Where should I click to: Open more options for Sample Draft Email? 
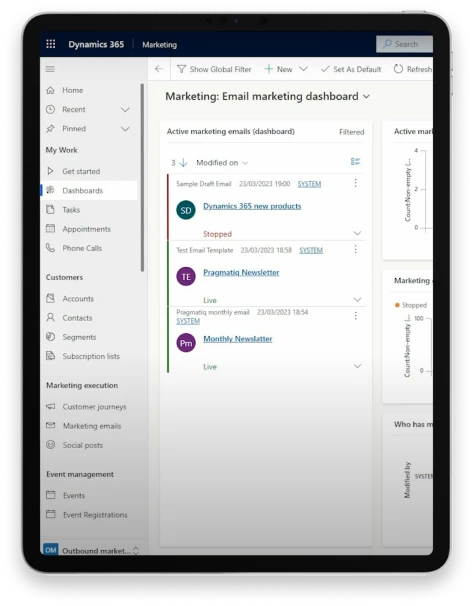[x=355, y=183]
